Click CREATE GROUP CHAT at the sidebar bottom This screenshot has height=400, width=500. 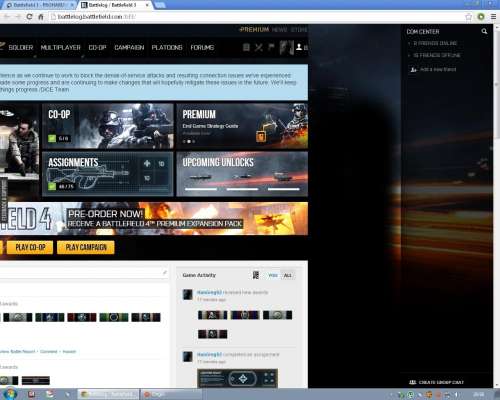pyautogui.click(x=441, y=382)
